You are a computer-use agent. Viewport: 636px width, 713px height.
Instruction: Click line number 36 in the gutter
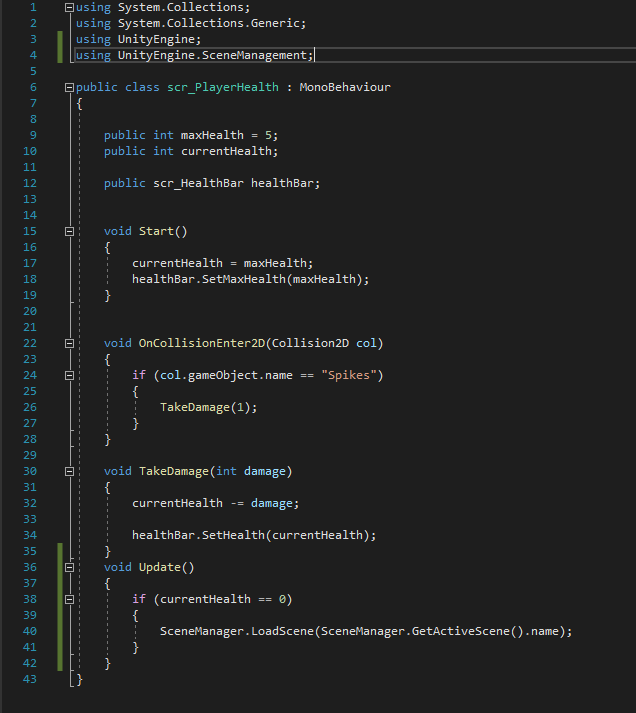tap(30, 567)
